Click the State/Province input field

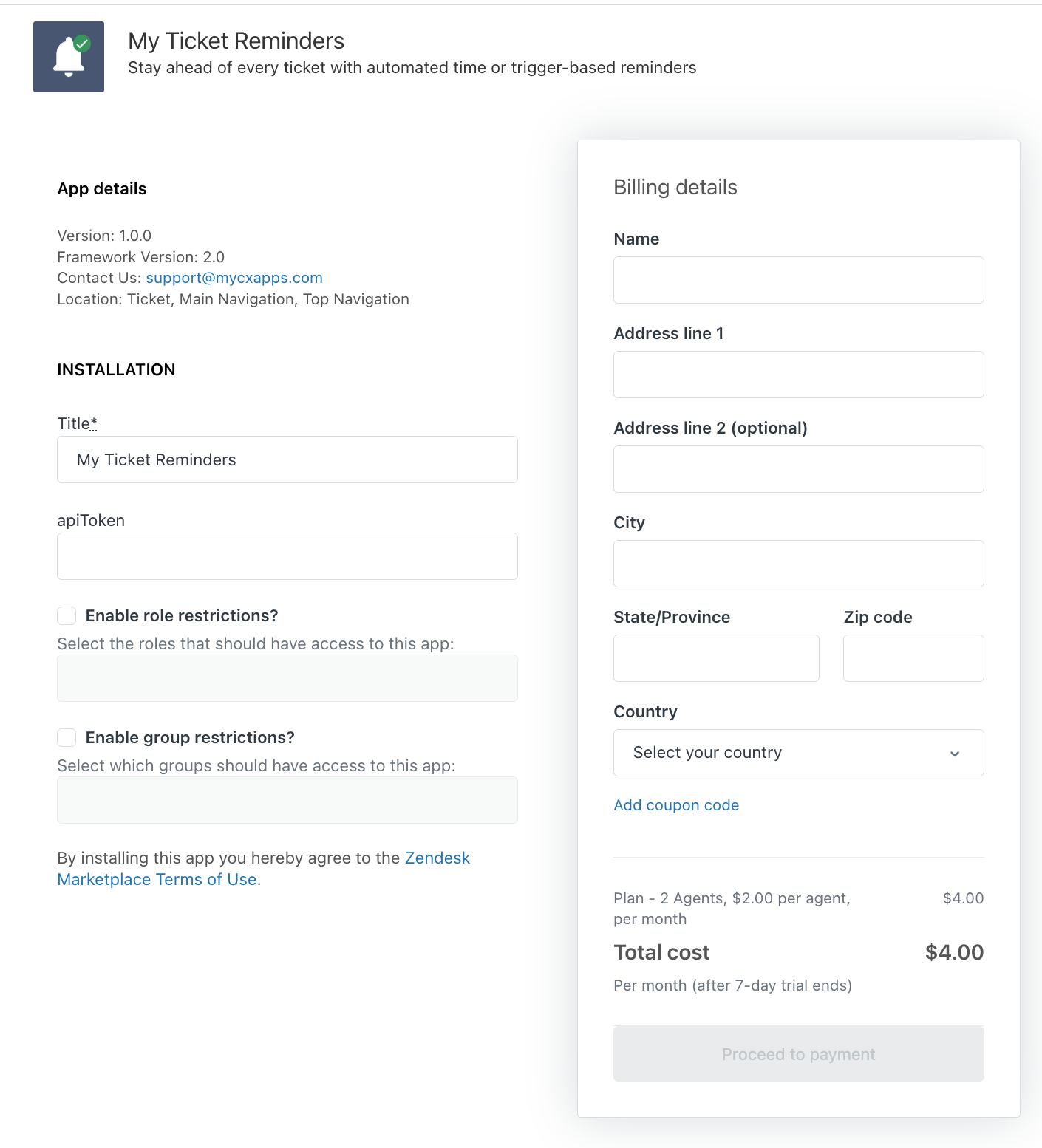[716, 658]
